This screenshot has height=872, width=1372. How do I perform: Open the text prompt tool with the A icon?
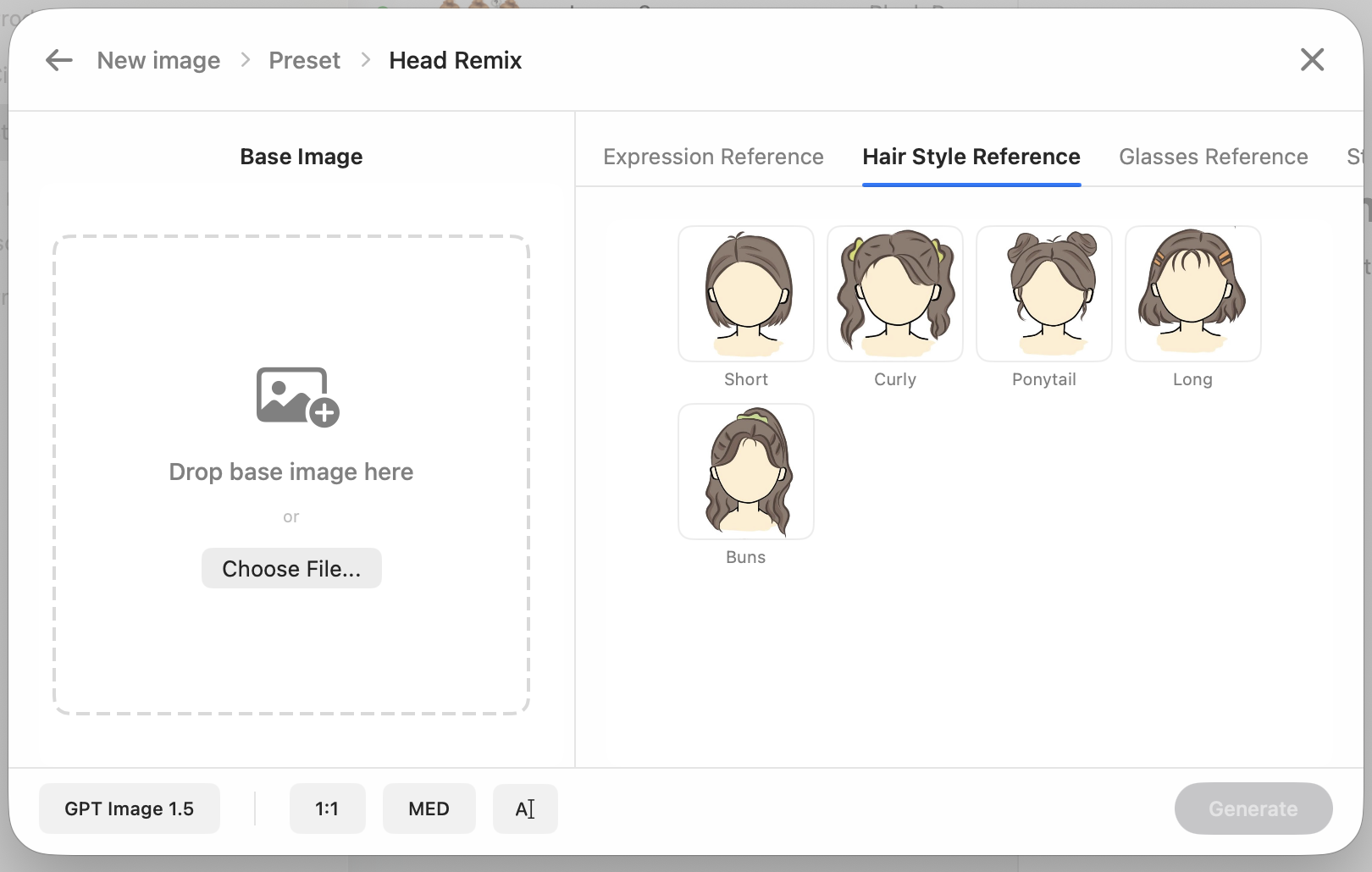[525, 809]
